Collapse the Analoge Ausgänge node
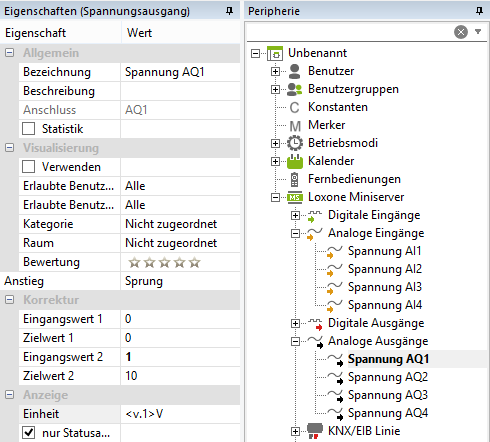This screenshot has height=442, width=490. [x=295, y=341]
